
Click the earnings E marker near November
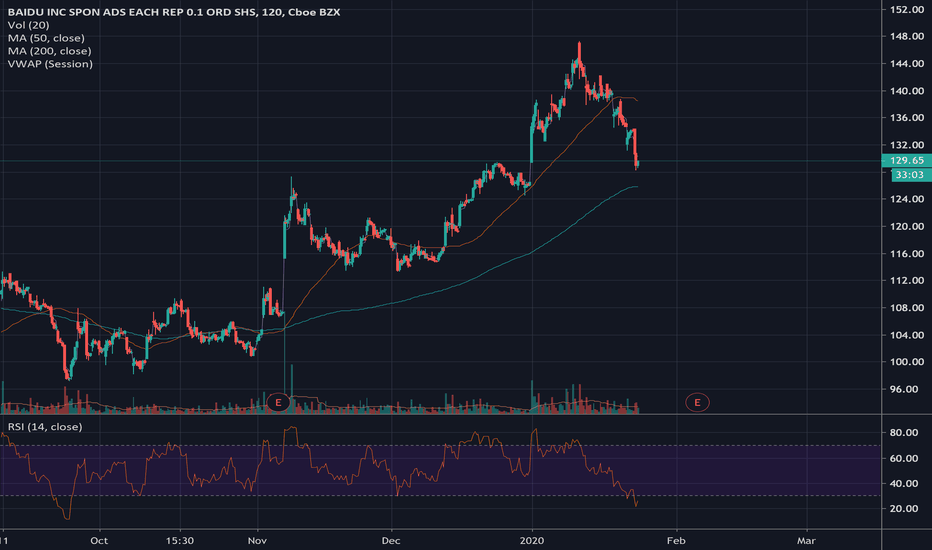(278, 403)
